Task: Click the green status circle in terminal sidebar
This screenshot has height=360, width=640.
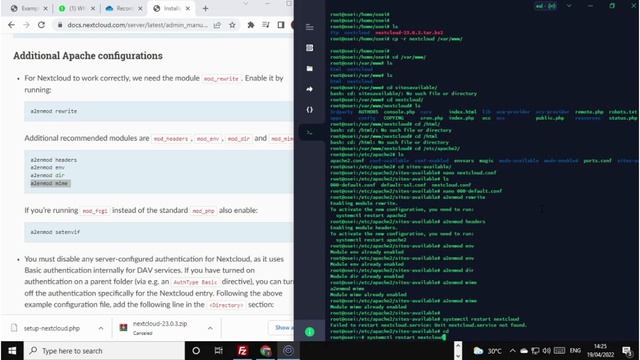Action: (309, 332)
